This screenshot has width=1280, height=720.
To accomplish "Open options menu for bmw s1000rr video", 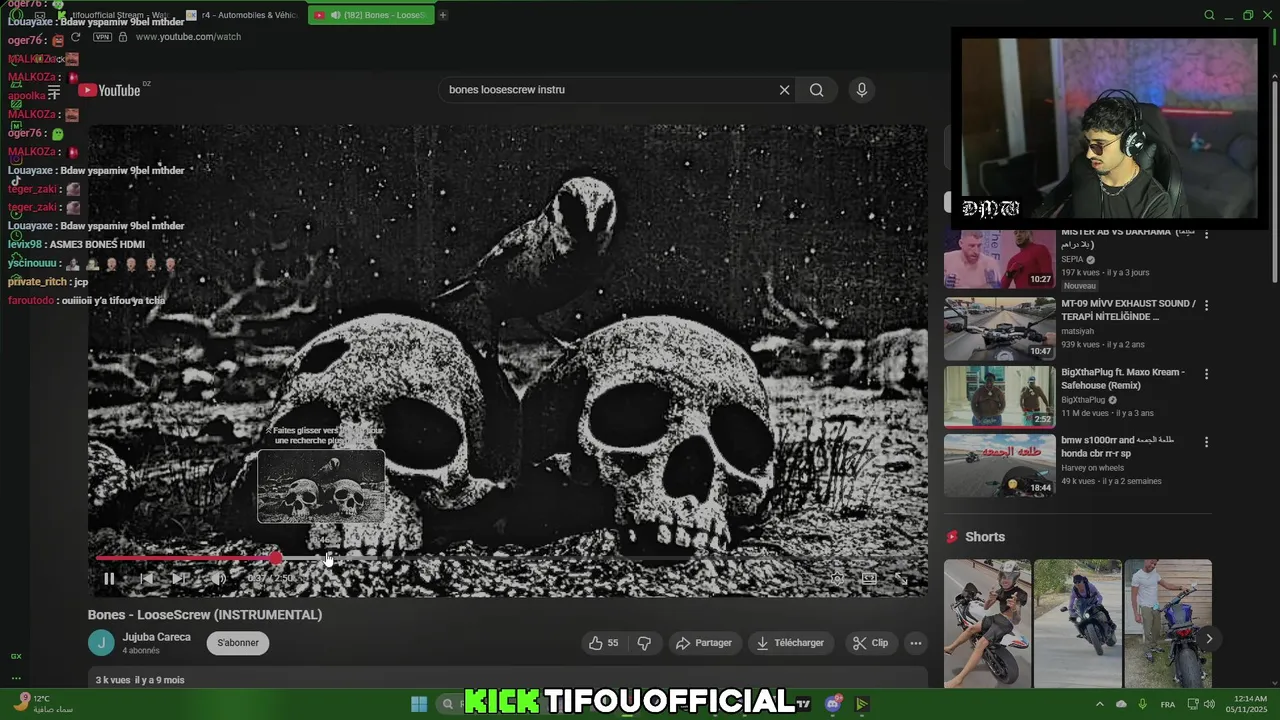I will [x=1206, y=442].
